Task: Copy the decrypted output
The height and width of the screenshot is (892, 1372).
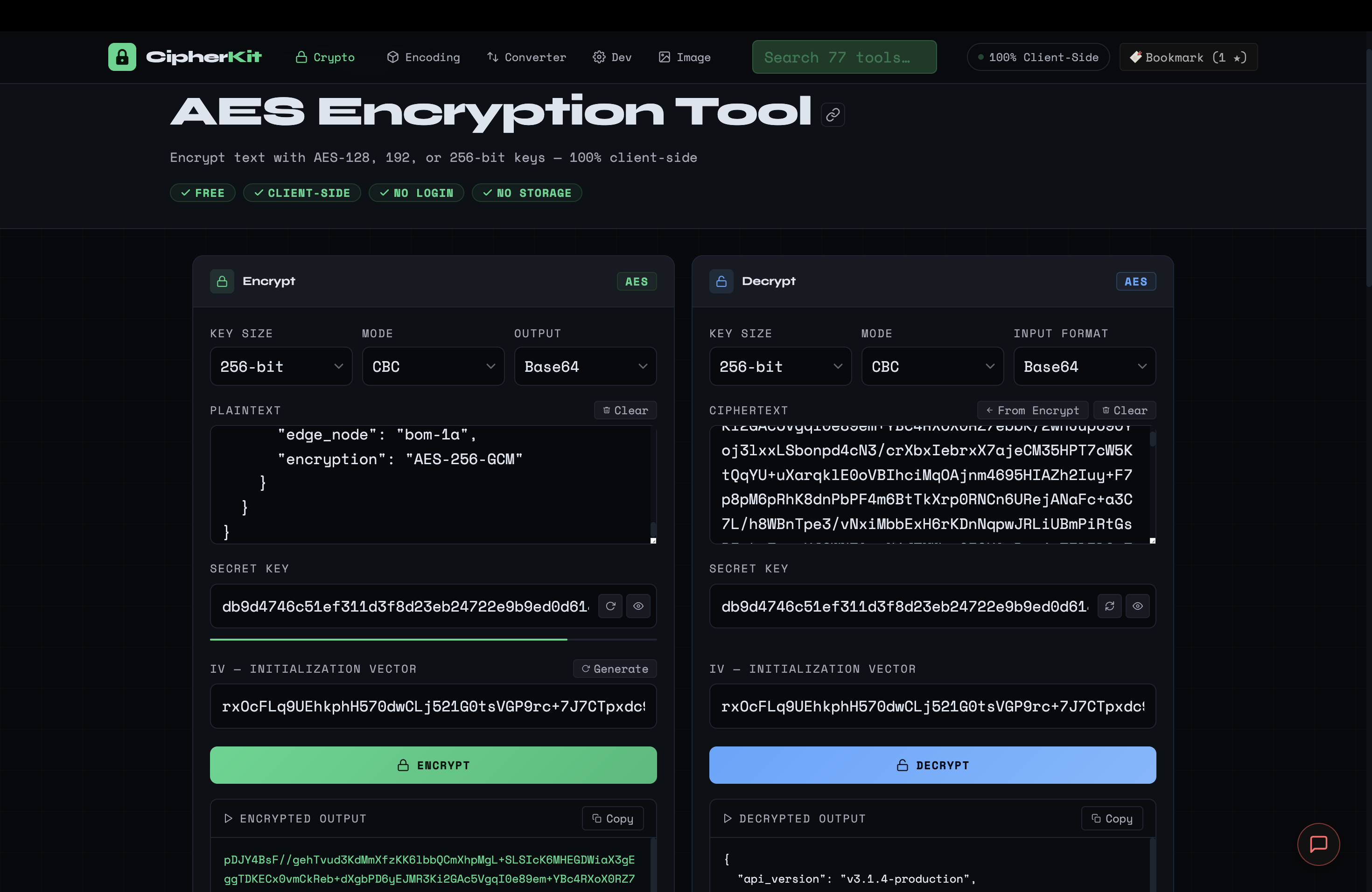Action: point(1112,818)
